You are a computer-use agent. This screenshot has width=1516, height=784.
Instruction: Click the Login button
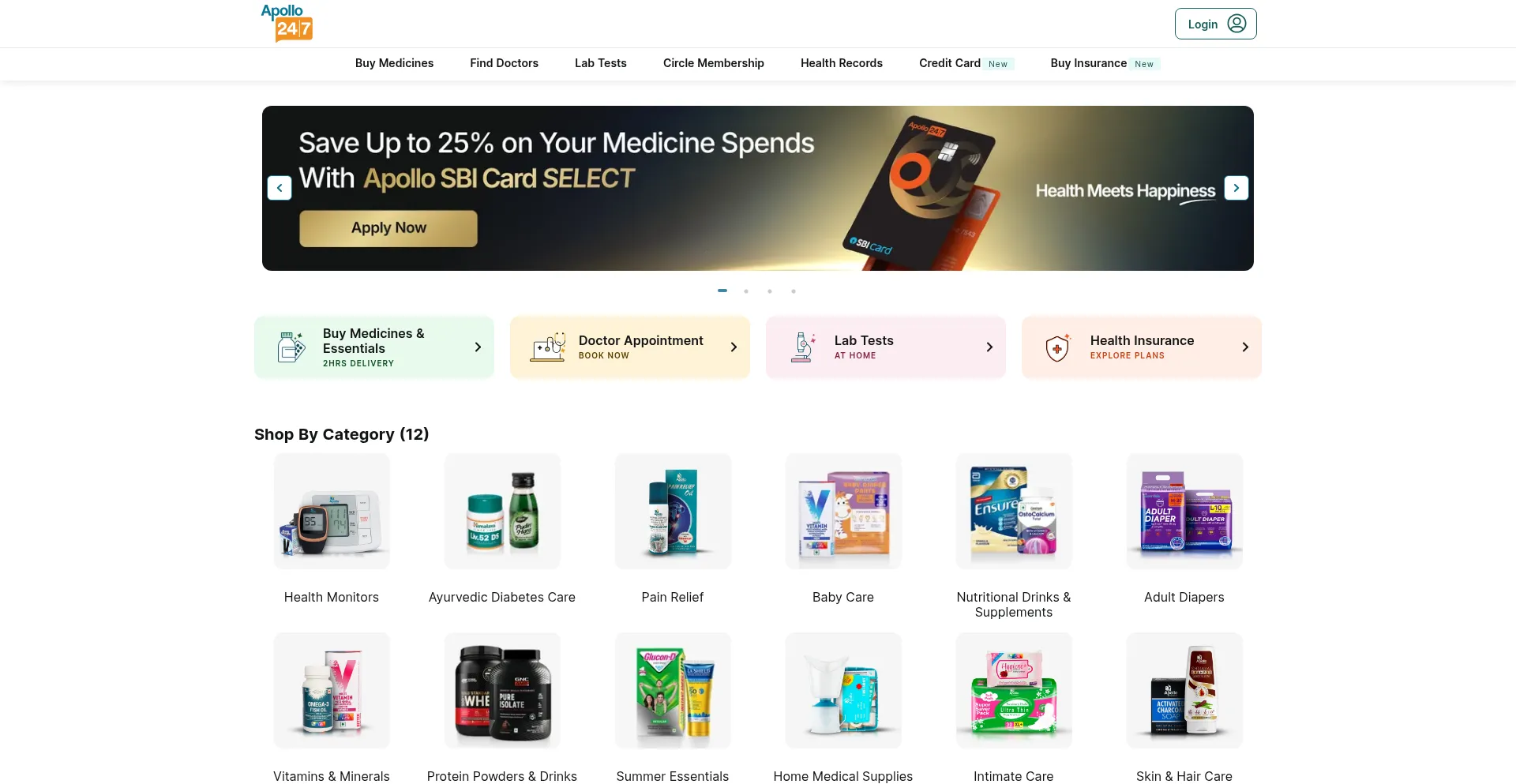coord(1215,24)
